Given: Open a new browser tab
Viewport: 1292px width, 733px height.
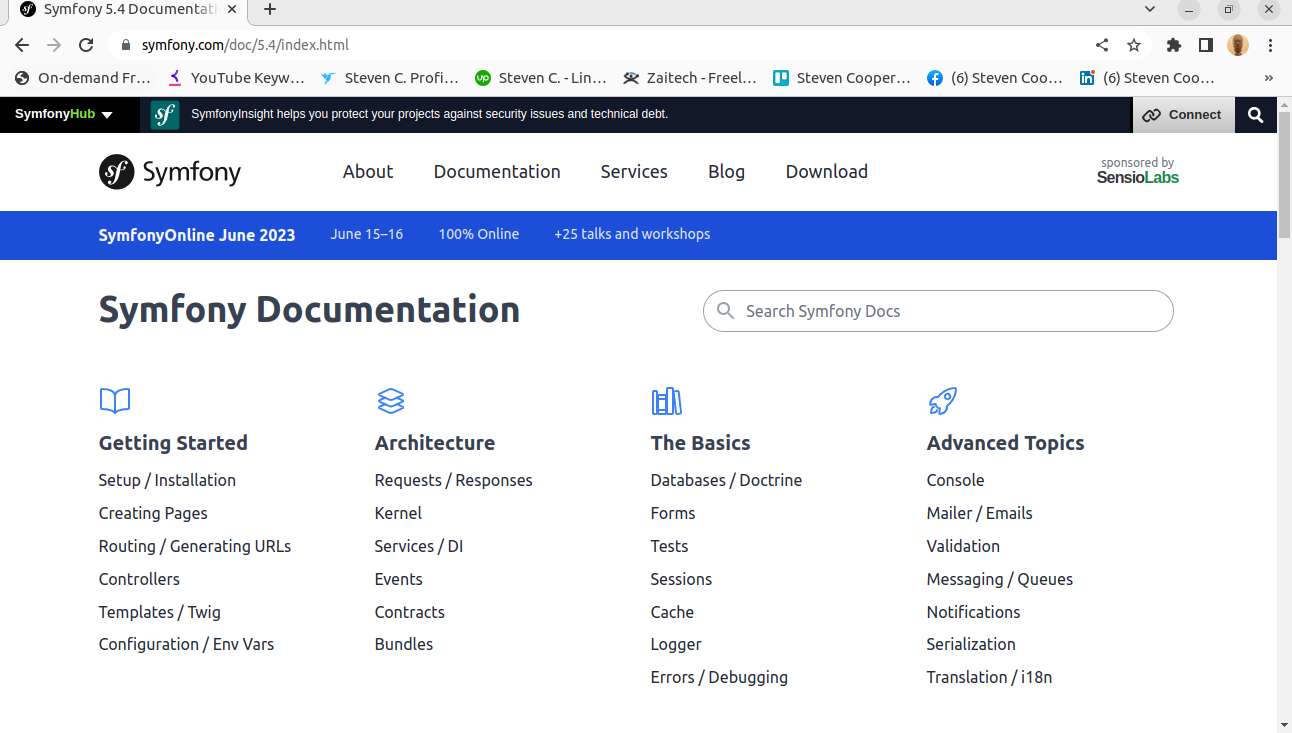Looking at the screenshot, I should click(x=270, y=10).
